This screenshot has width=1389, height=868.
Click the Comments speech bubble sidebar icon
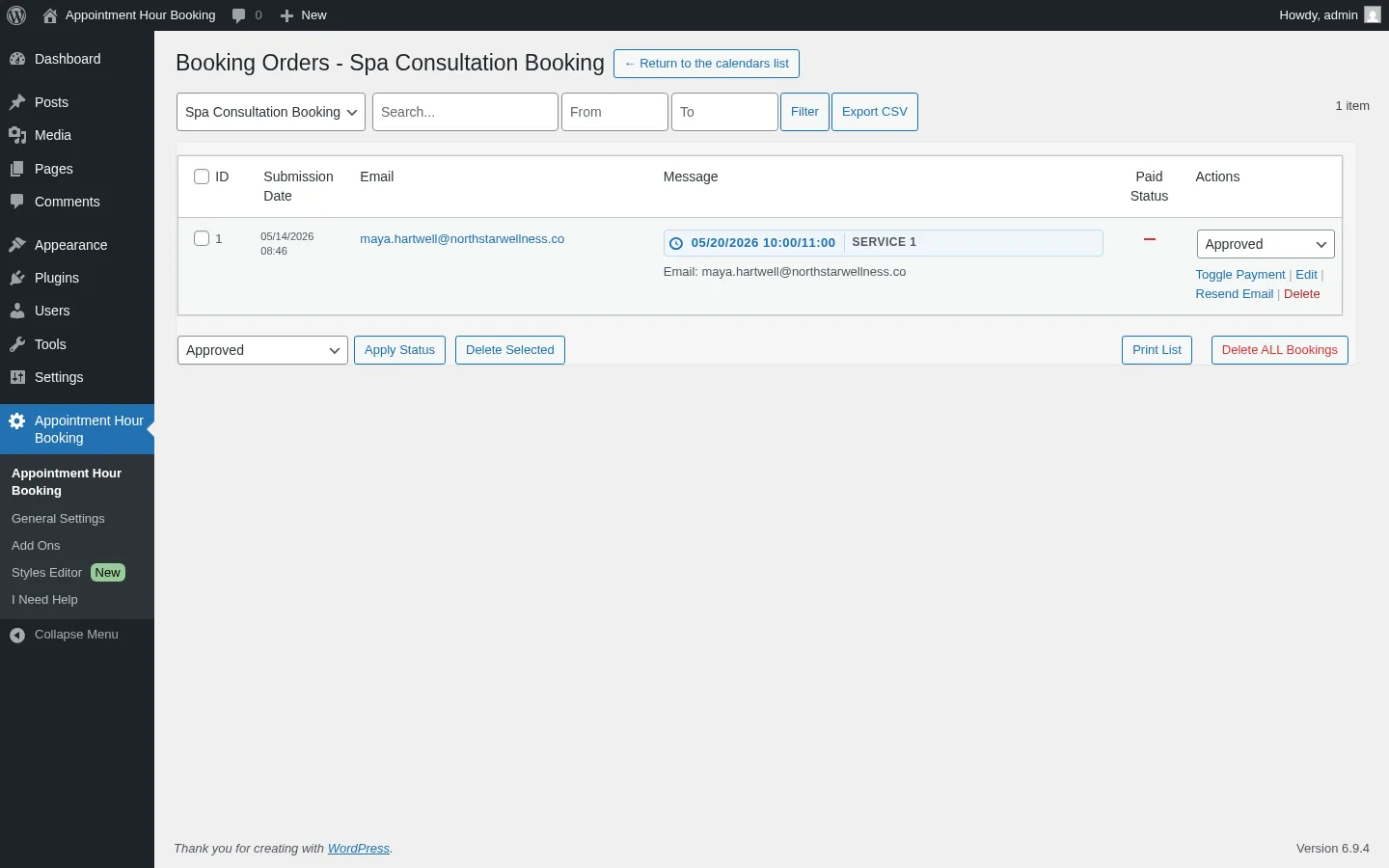(x=17, y=202)
